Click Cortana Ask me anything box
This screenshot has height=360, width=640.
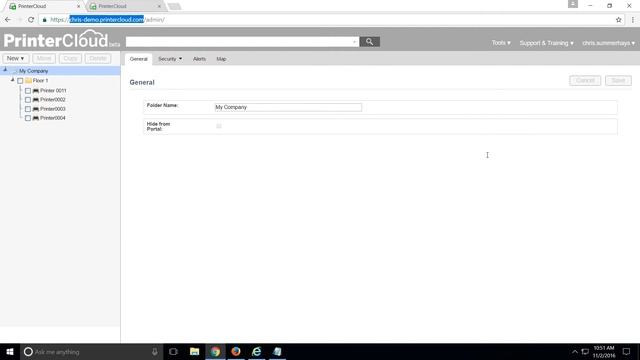90,351
